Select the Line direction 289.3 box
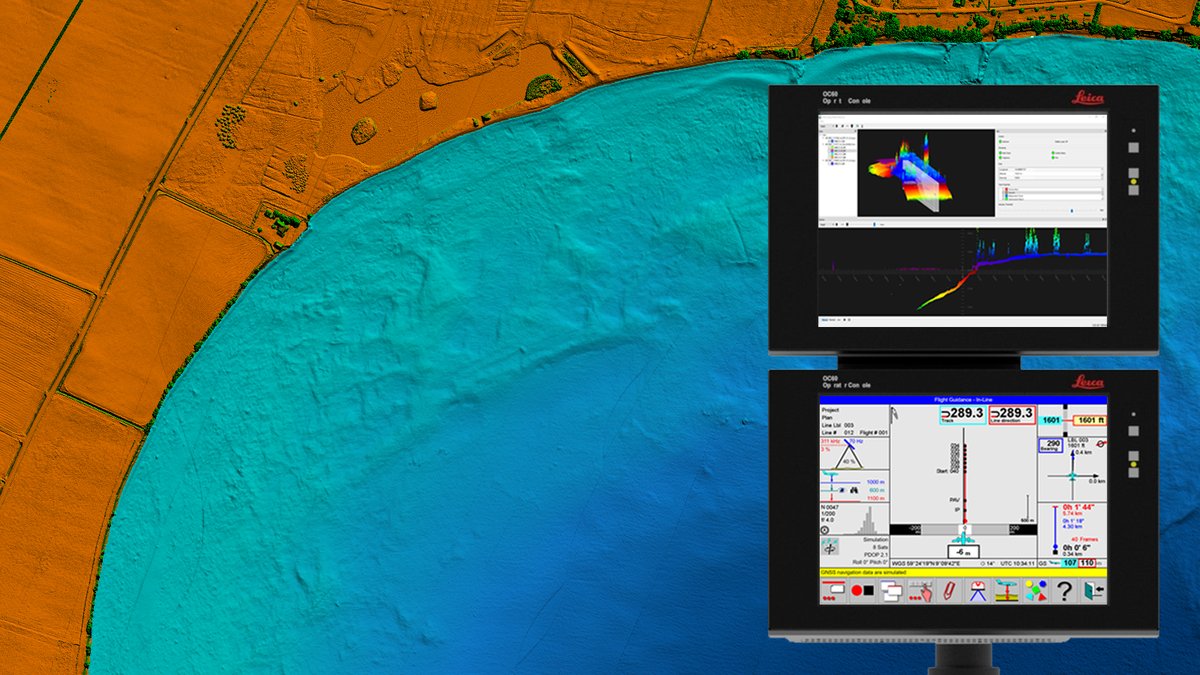The image size is (1200, 675). point(1012,415)
